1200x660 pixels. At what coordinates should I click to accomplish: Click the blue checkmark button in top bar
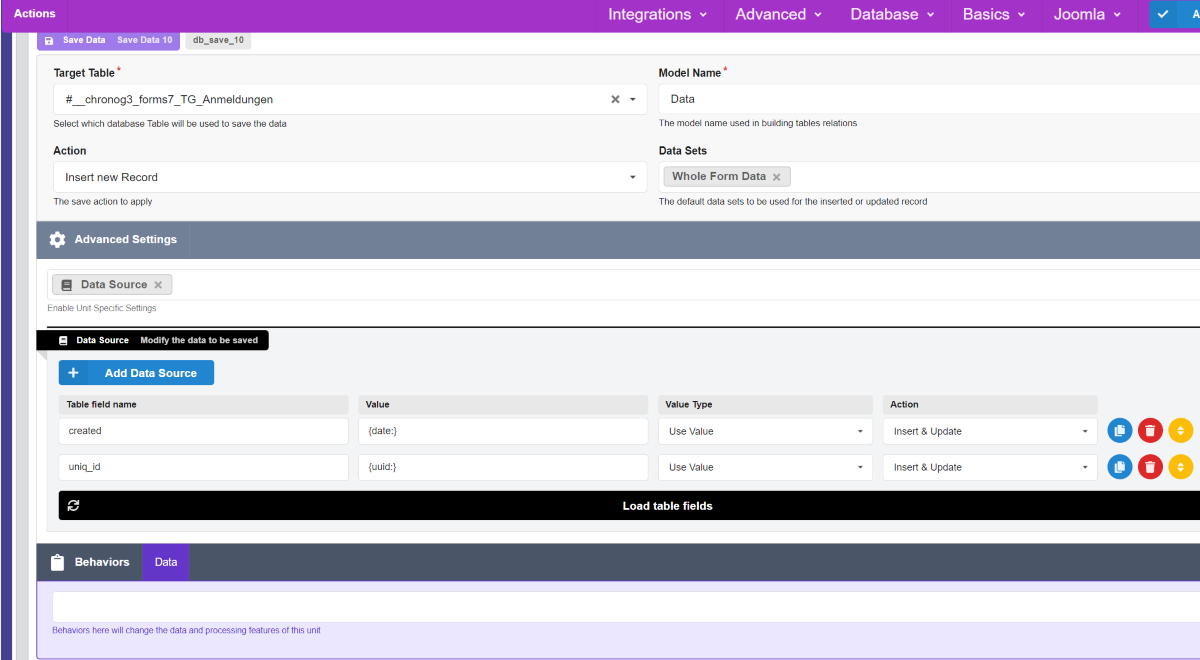[1162, 14]
